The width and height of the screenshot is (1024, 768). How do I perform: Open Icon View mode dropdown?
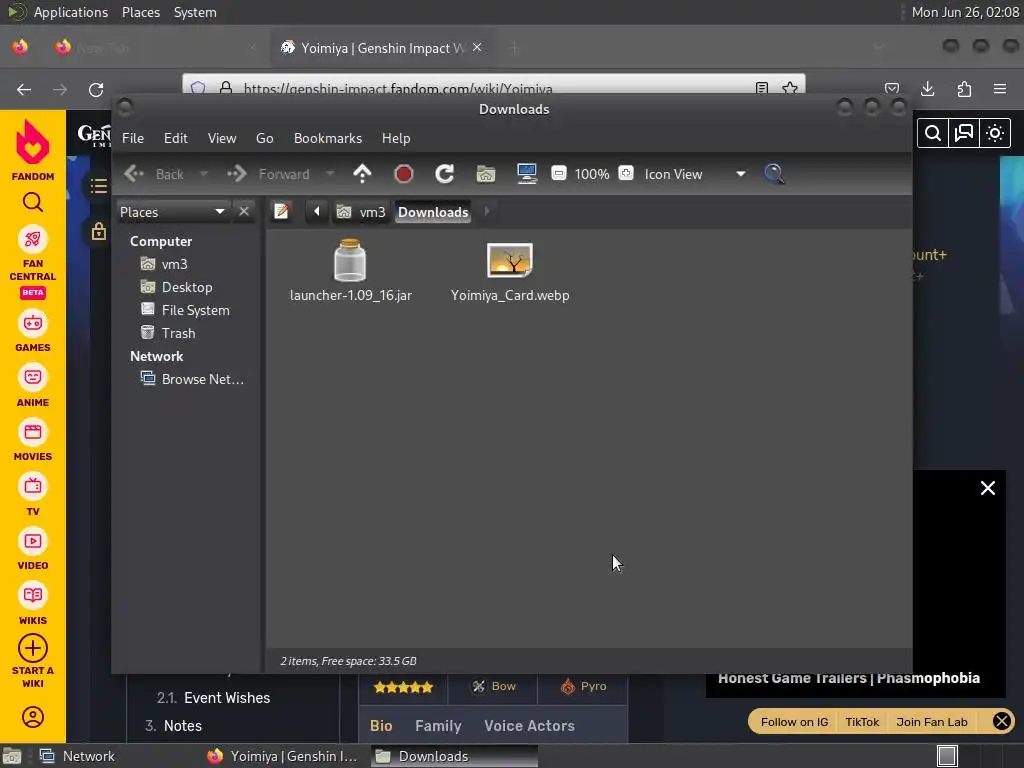coord(695,174)
